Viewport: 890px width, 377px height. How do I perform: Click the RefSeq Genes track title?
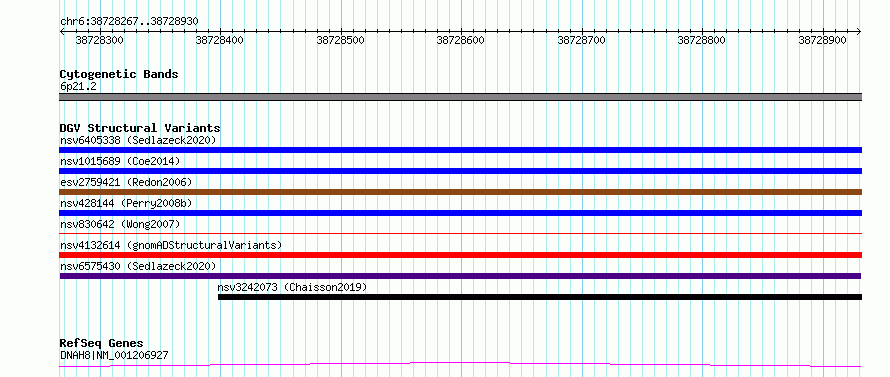click(x=101, y=344)
